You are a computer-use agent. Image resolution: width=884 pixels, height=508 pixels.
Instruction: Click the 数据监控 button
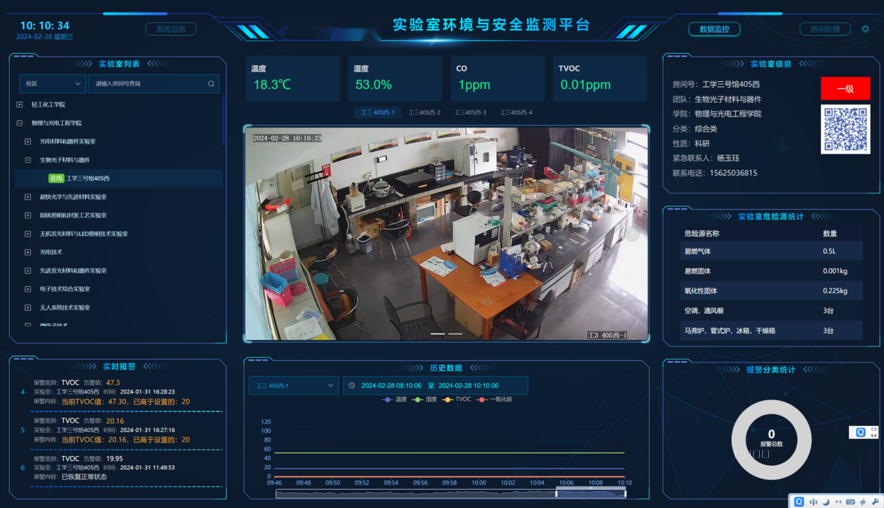click(x=714, y=29)
